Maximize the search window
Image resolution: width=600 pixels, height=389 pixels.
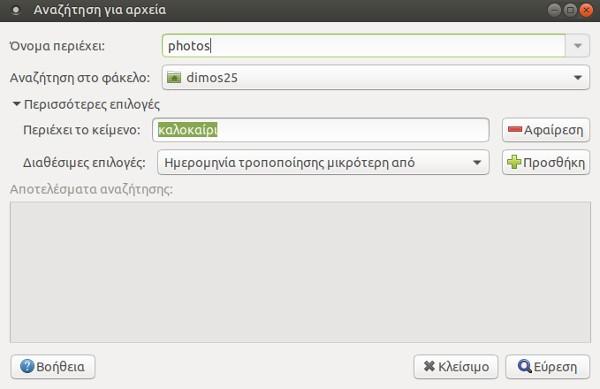pos(570,10)
